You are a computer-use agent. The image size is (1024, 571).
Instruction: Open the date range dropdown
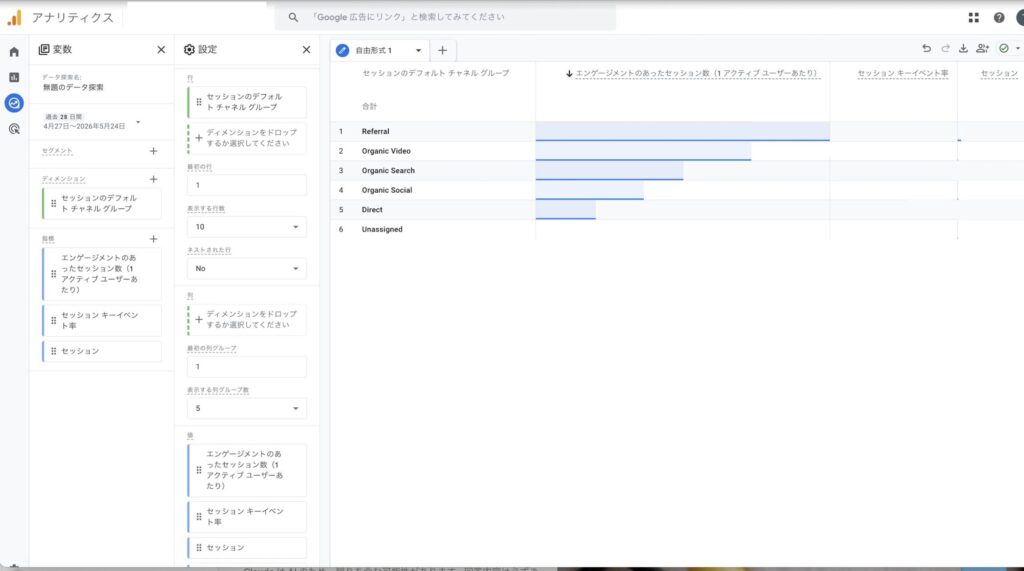(x=138, y=122)
